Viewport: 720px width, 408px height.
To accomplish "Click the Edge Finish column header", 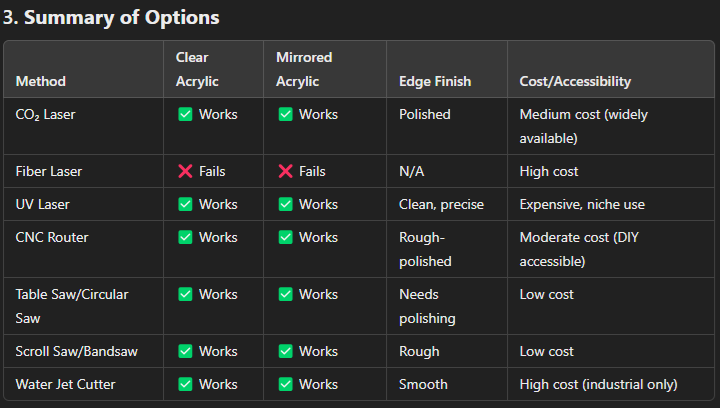I will (435, 81).
